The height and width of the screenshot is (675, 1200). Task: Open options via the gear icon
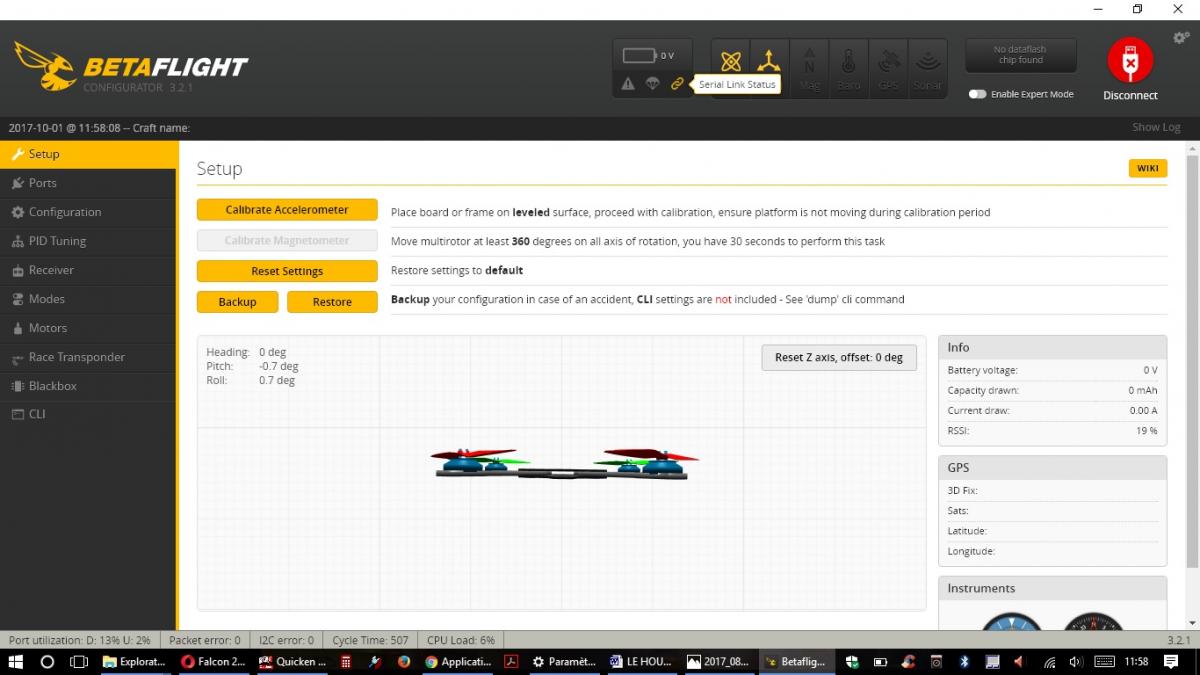[x=1180, y=38]
